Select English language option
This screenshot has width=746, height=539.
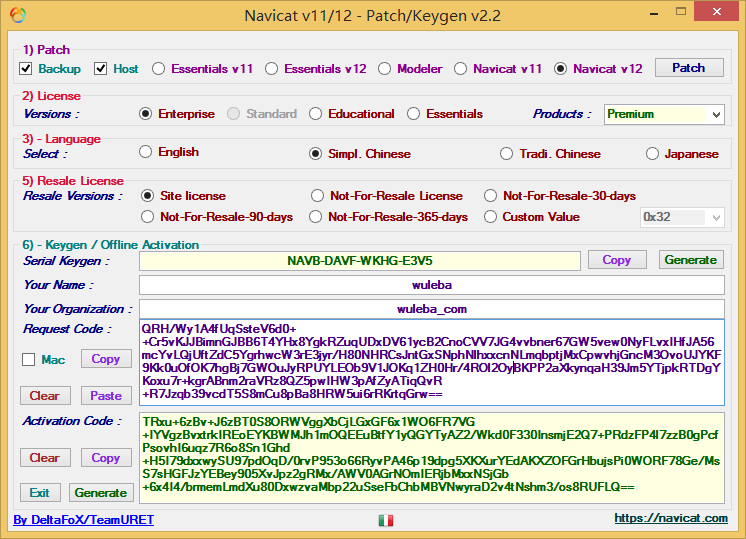coord(146,152)
